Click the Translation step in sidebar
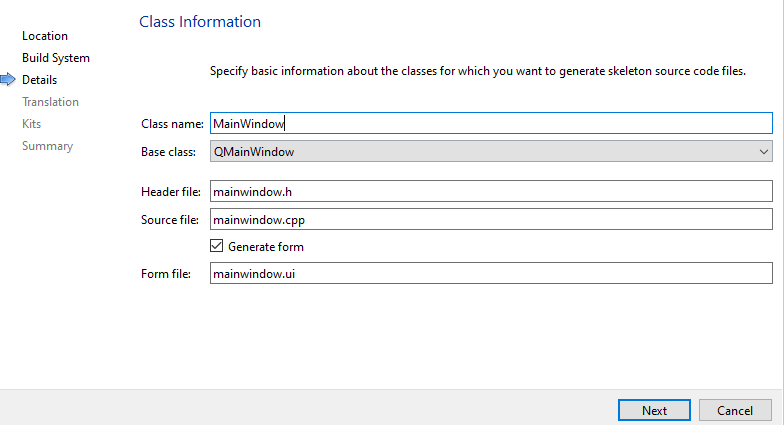784x425 pixels. point(50,102)
